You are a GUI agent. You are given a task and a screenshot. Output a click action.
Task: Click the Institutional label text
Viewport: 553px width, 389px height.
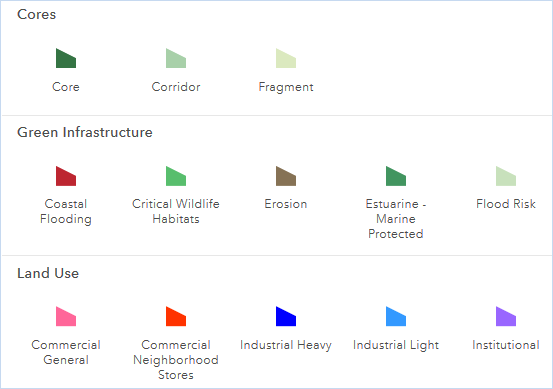(x=506, y=345)
